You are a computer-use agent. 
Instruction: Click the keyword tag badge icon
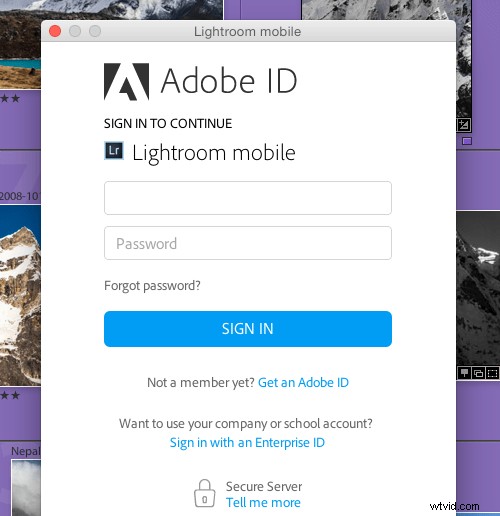pyautogui.click(x=464, y=373)
